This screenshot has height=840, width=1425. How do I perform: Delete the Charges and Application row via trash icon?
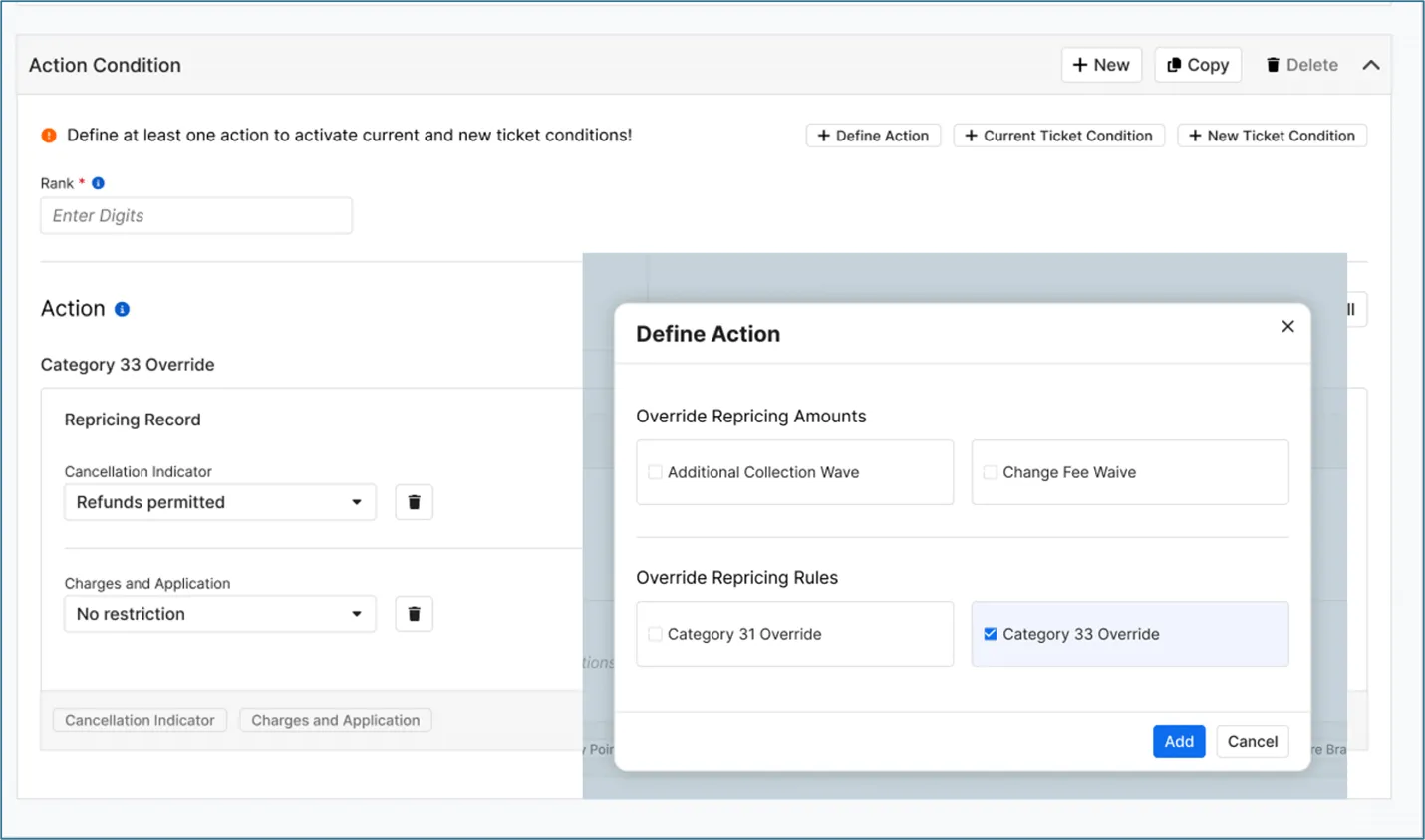pyautogui.click(x=414, y=614)
